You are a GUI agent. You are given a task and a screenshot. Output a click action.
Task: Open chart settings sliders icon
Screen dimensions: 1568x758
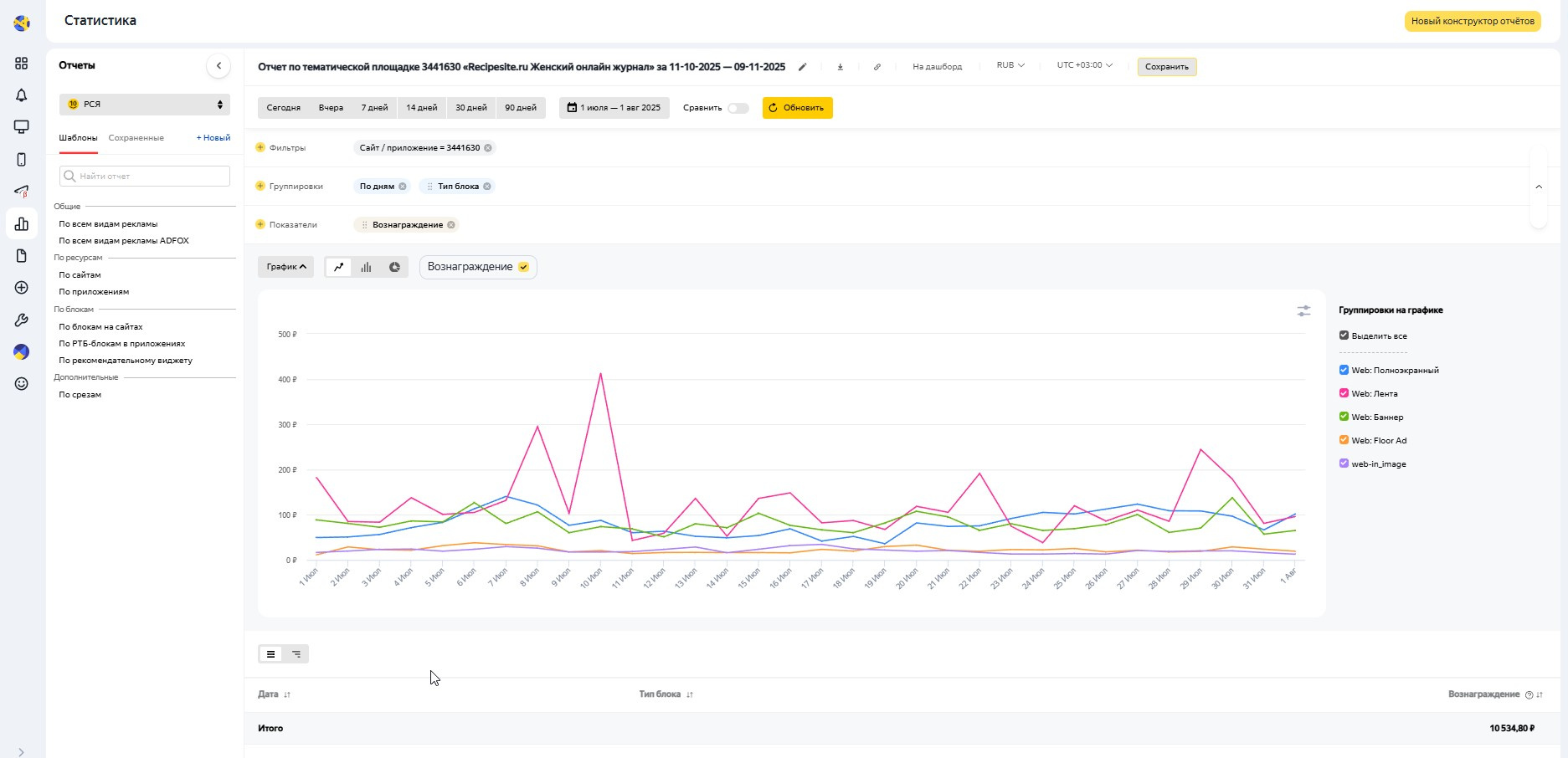pyautogui.click(x=1303, y=311)
